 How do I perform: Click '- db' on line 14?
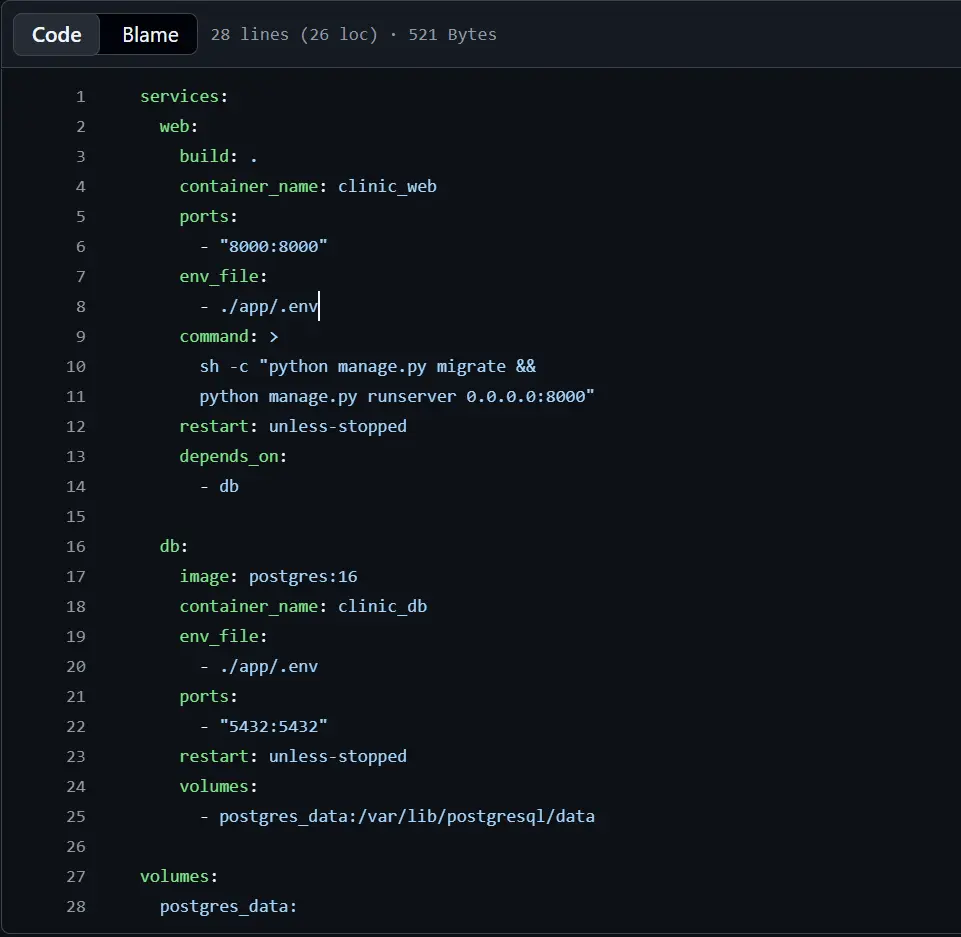(x=219, y=487)
